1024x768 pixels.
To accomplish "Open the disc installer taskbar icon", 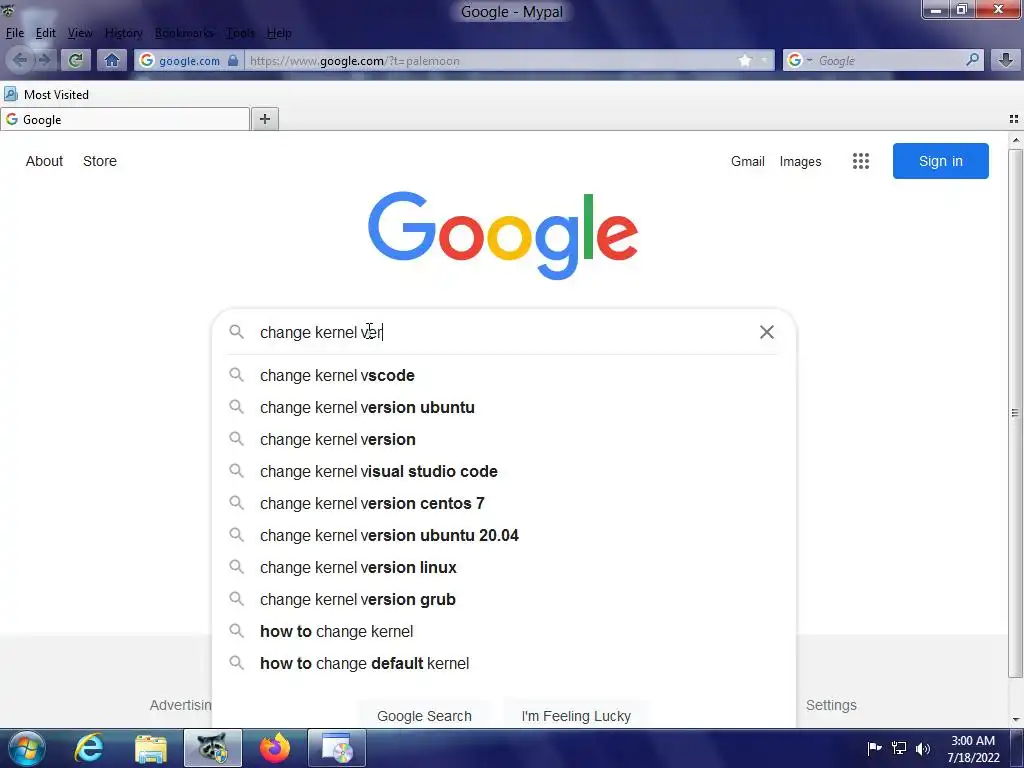I will tap(337, 748).
